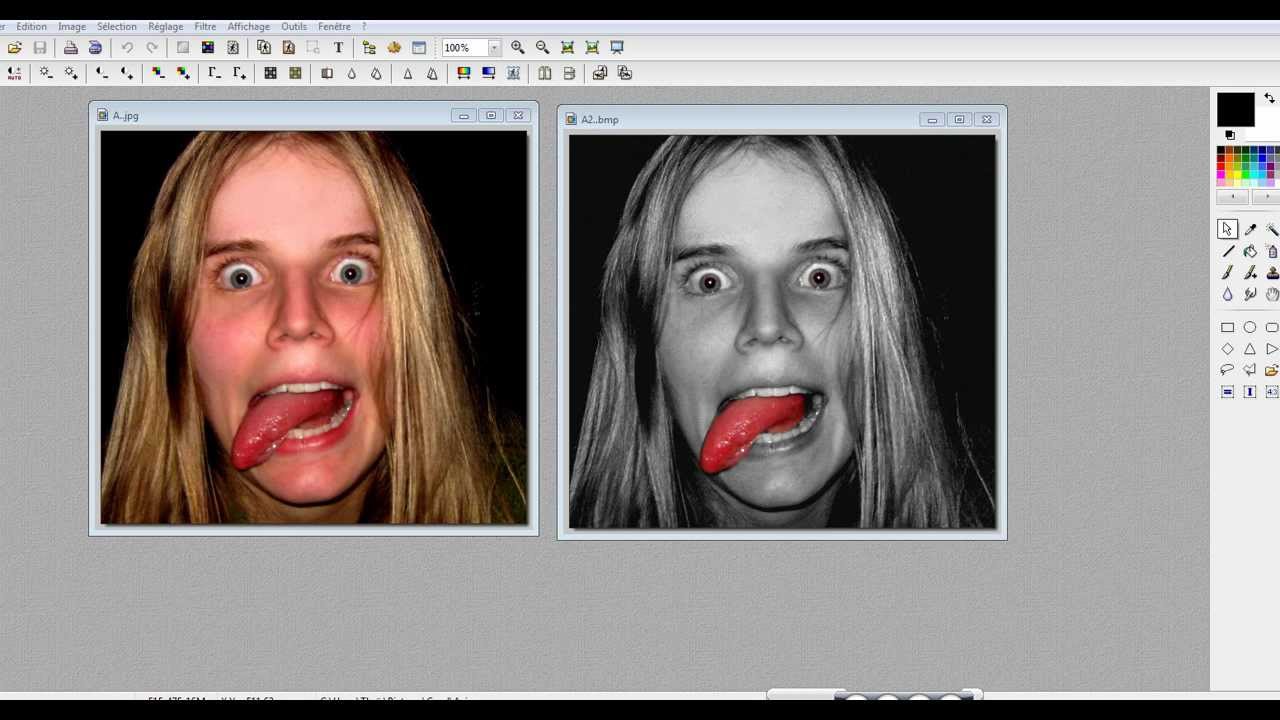Click the Brightness plus icon

click(71, 73)
